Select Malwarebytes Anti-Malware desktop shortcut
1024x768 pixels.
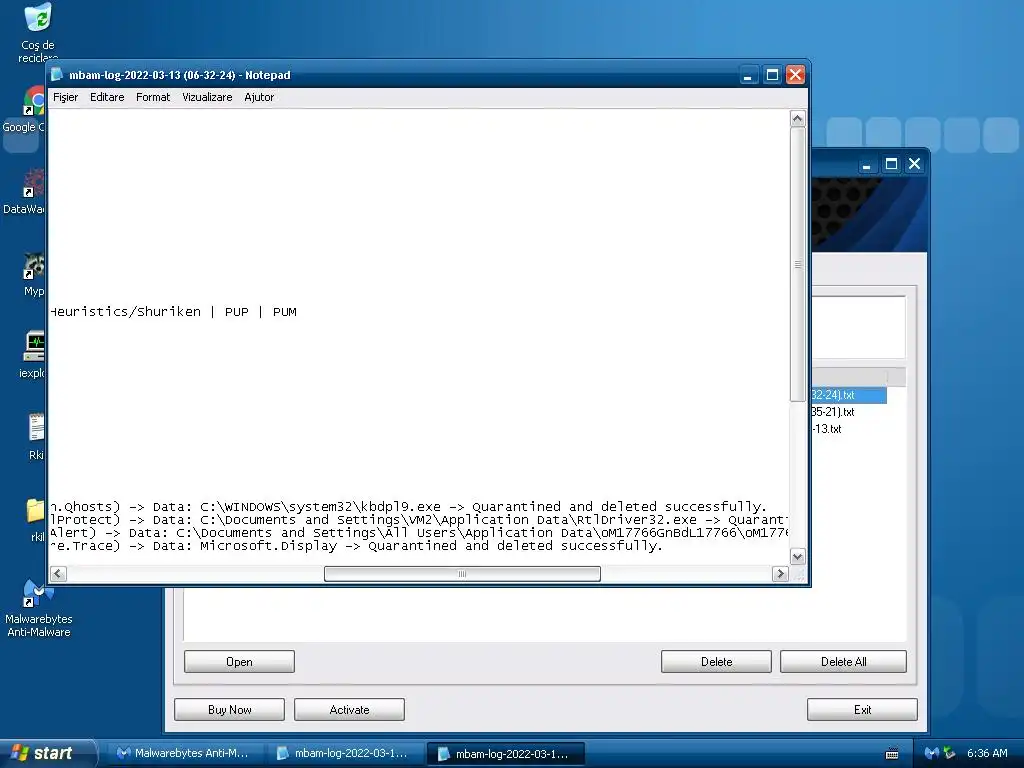pos(39,609)
